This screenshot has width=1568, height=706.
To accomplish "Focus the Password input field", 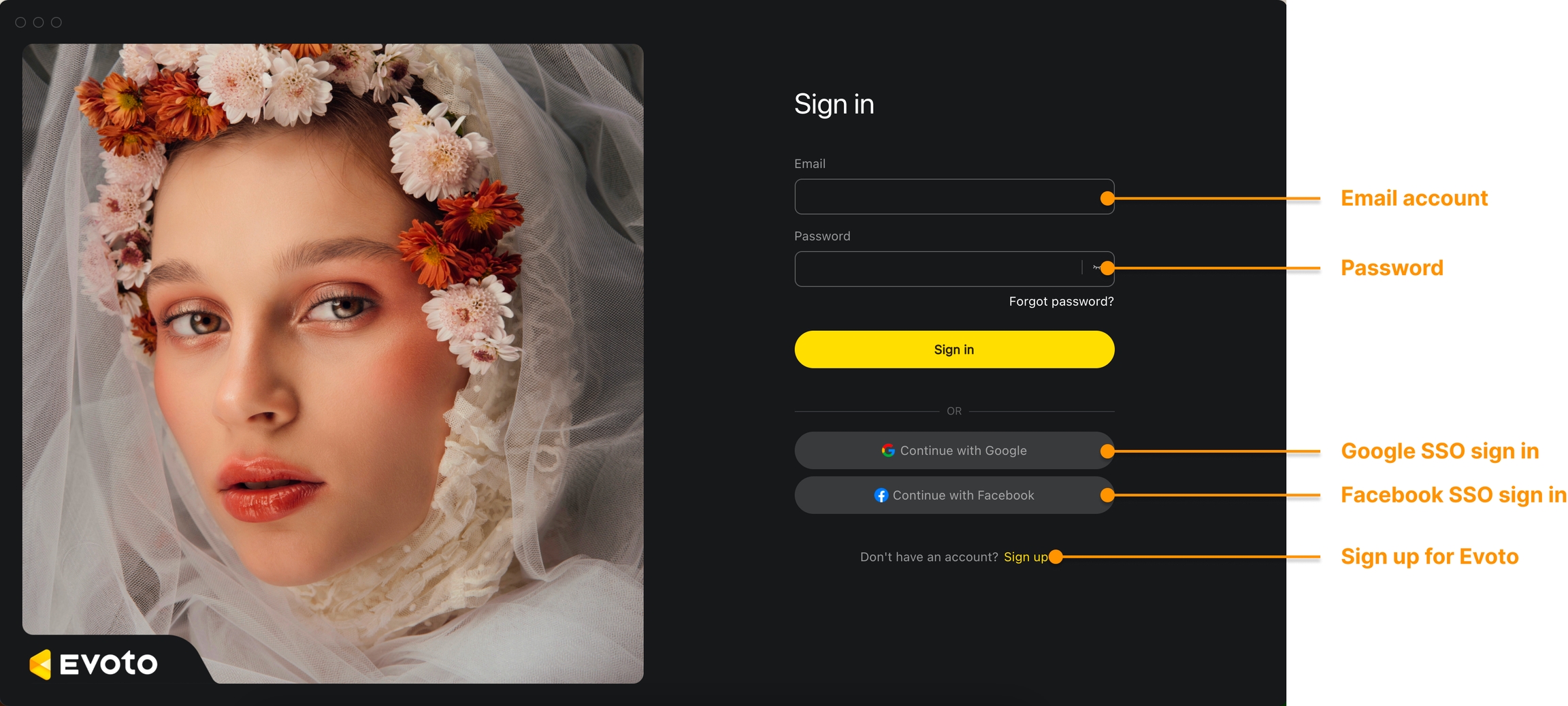I will 938,269.
